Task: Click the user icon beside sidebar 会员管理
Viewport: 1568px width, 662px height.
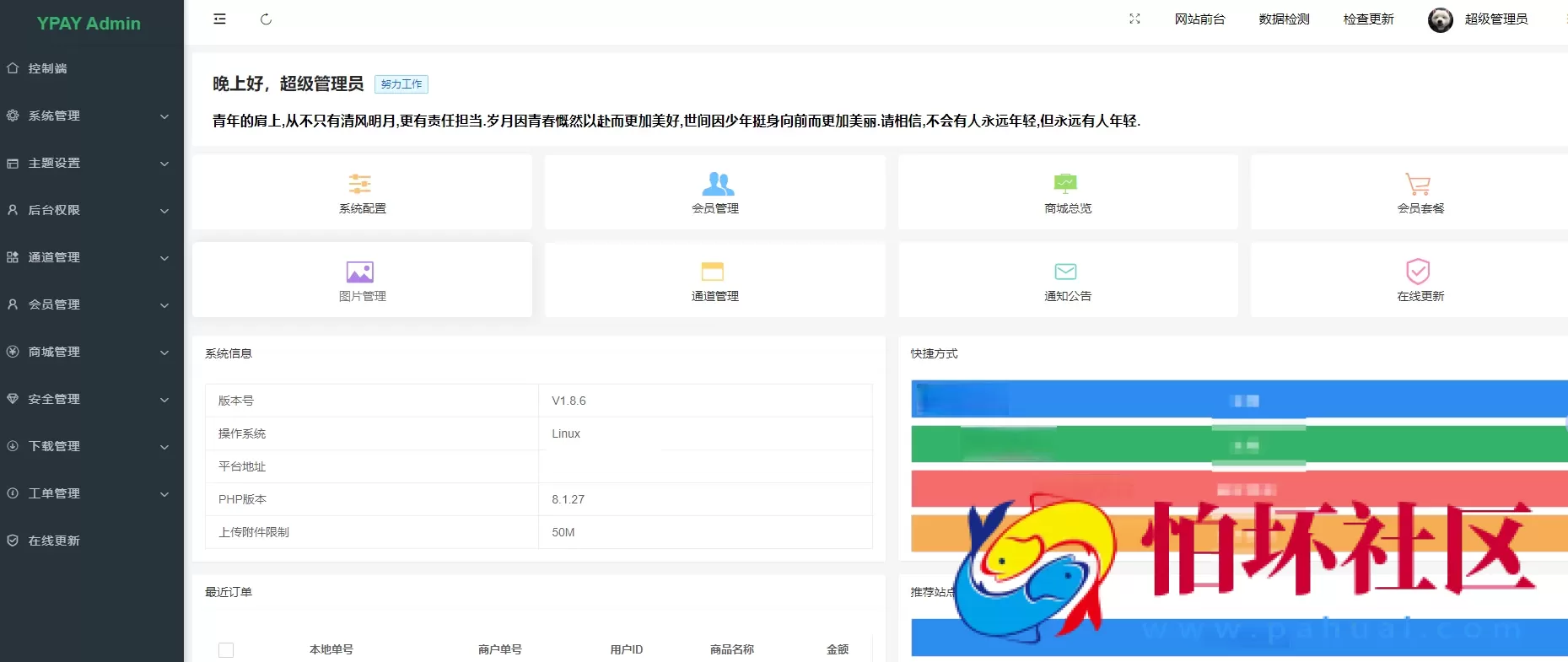Action: click(13, 304)
